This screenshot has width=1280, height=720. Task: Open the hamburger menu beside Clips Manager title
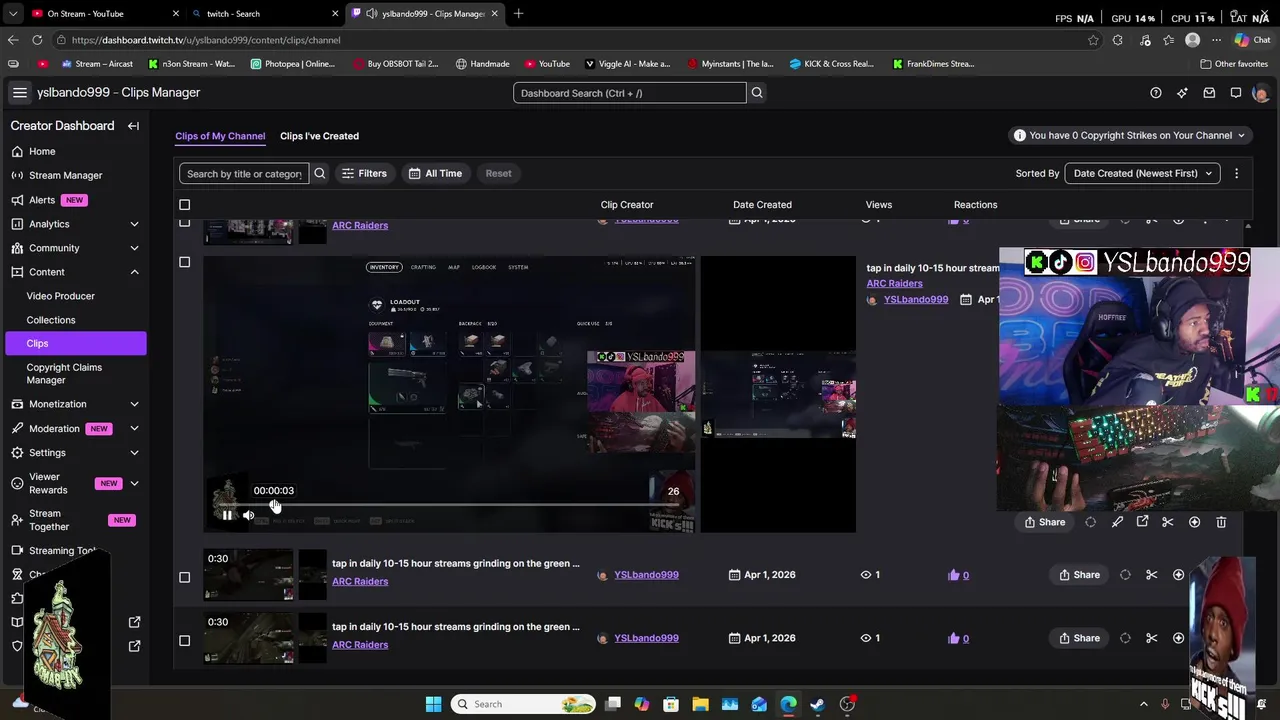tap(19, 92)
